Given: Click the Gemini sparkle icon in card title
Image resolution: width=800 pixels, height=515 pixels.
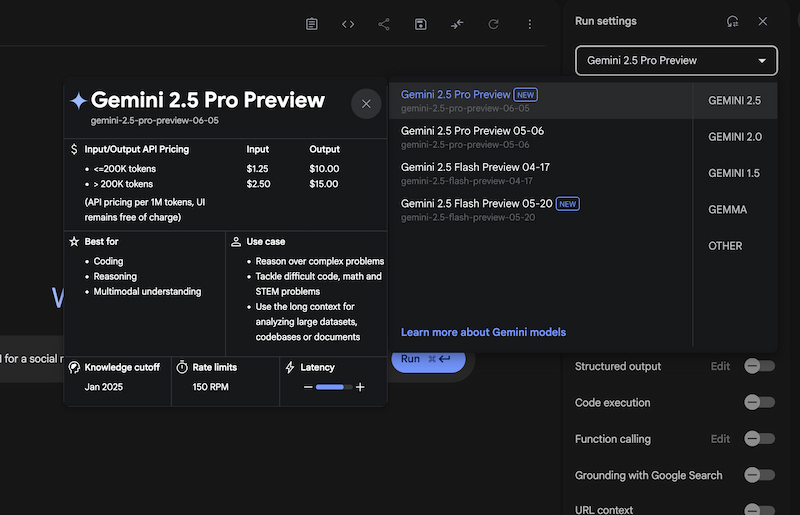Looking at the screenshot, I should [79, 101].
